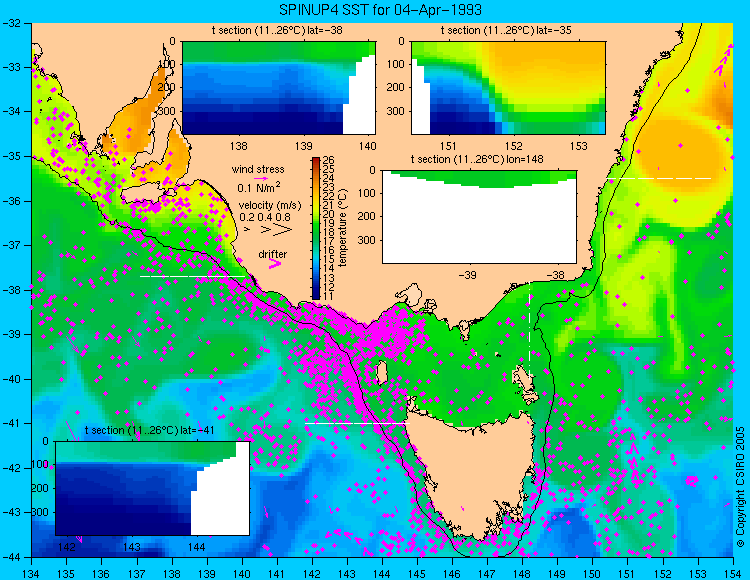This screenshot has width=750, height=580.
Task: Click the white section line west of Tasmania
Action: (x=357, y=423)
